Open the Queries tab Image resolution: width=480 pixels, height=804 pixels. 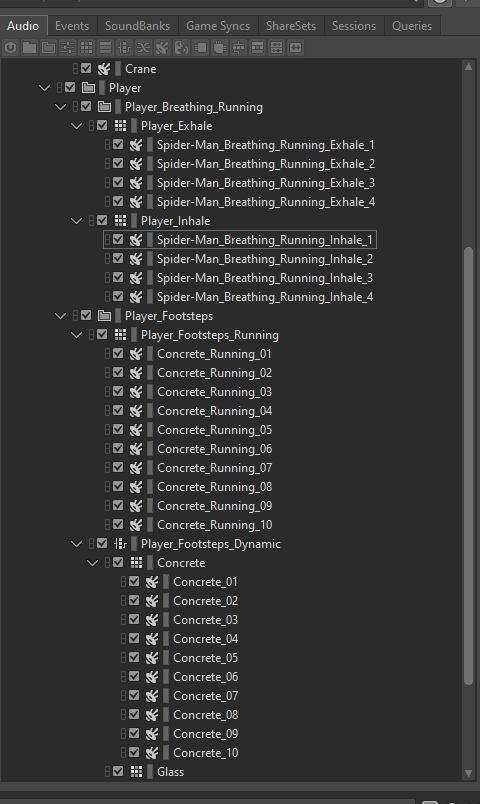pyautogui.click(x=412, y=26)
